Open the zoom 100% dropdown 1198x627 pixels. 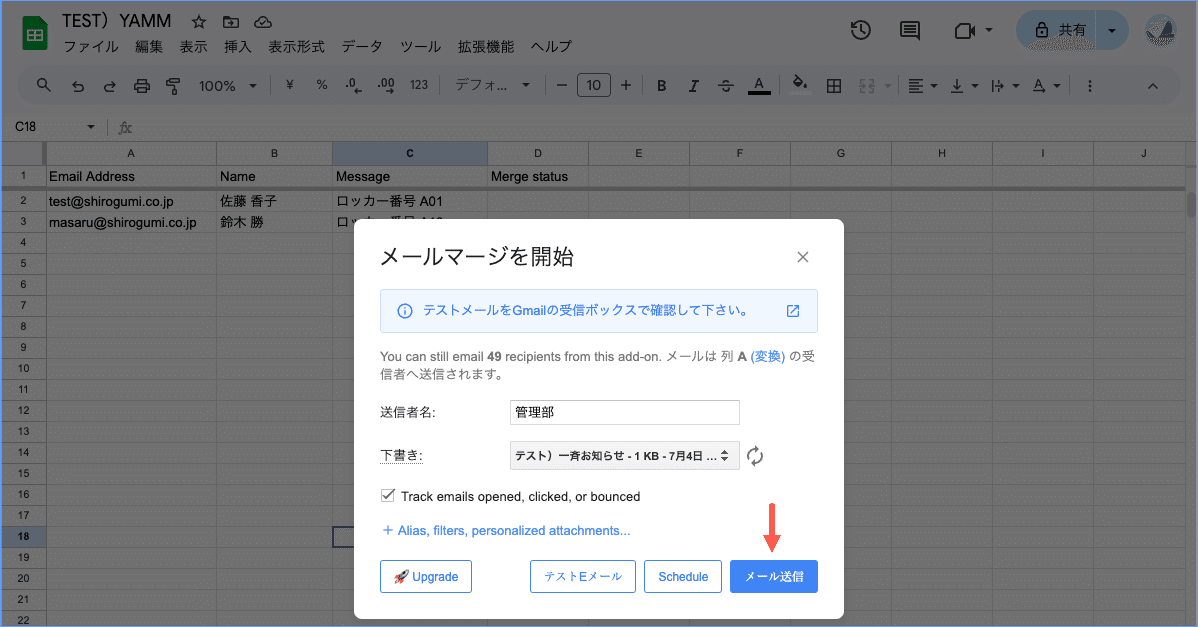(x=228, y=86)
